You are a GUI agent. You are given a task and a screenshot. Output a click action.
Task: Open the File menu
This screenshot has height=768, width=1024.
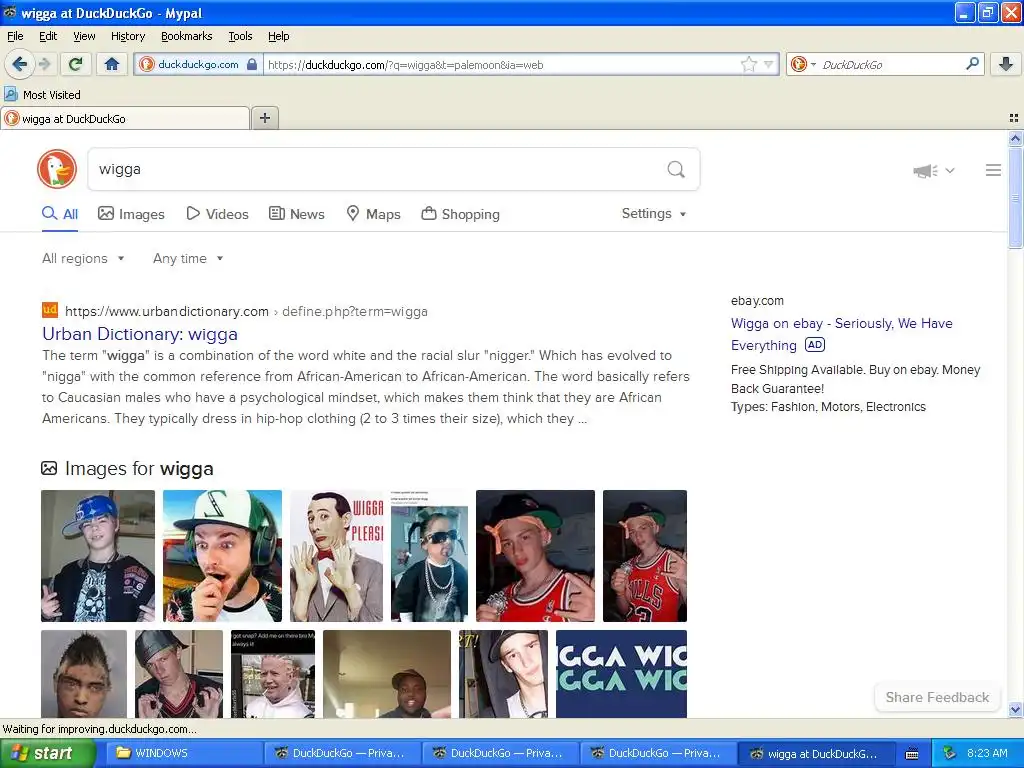pyautogui.click(x=15, y=36)
